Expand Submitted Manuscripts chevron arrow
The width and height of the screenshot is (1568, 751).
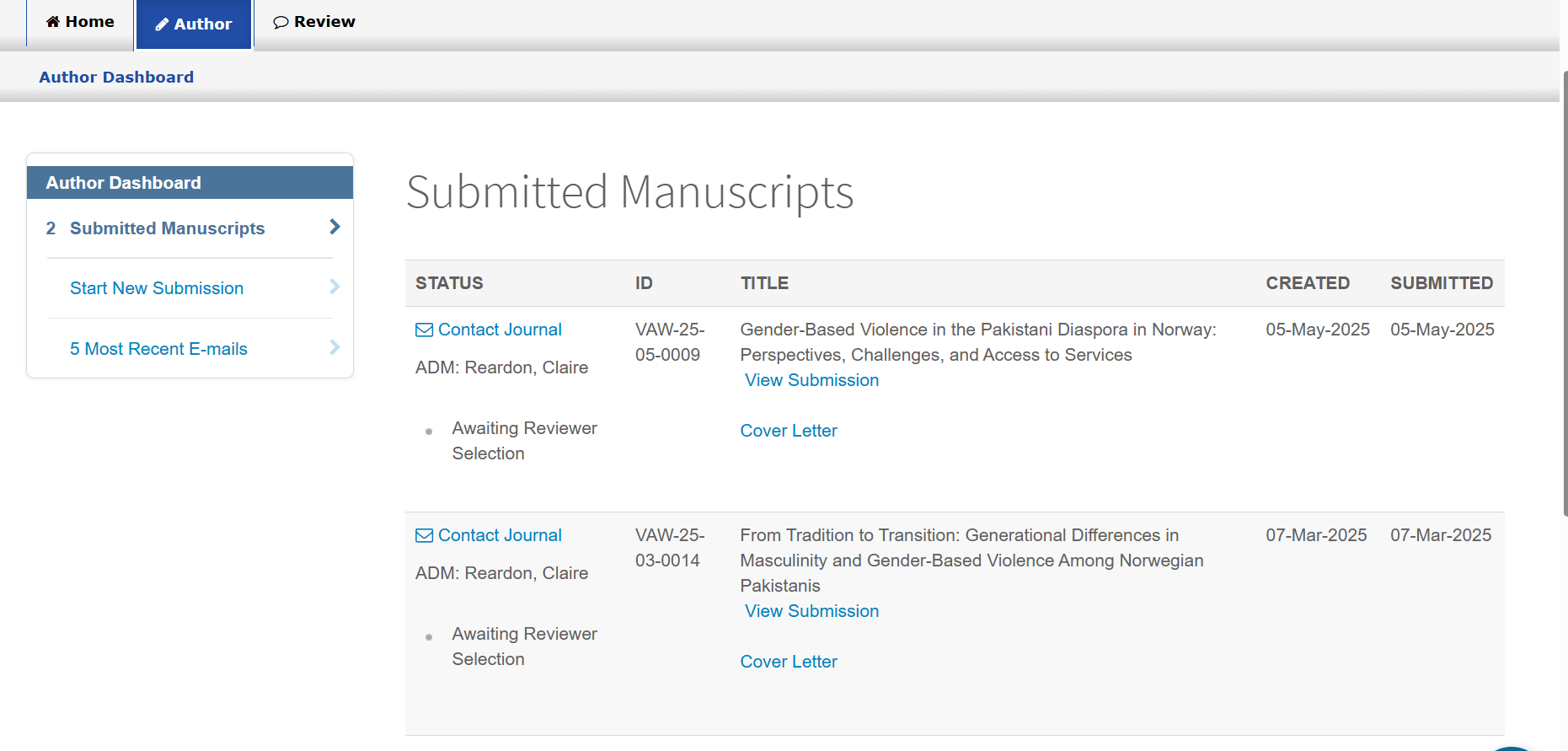(334, 227)
